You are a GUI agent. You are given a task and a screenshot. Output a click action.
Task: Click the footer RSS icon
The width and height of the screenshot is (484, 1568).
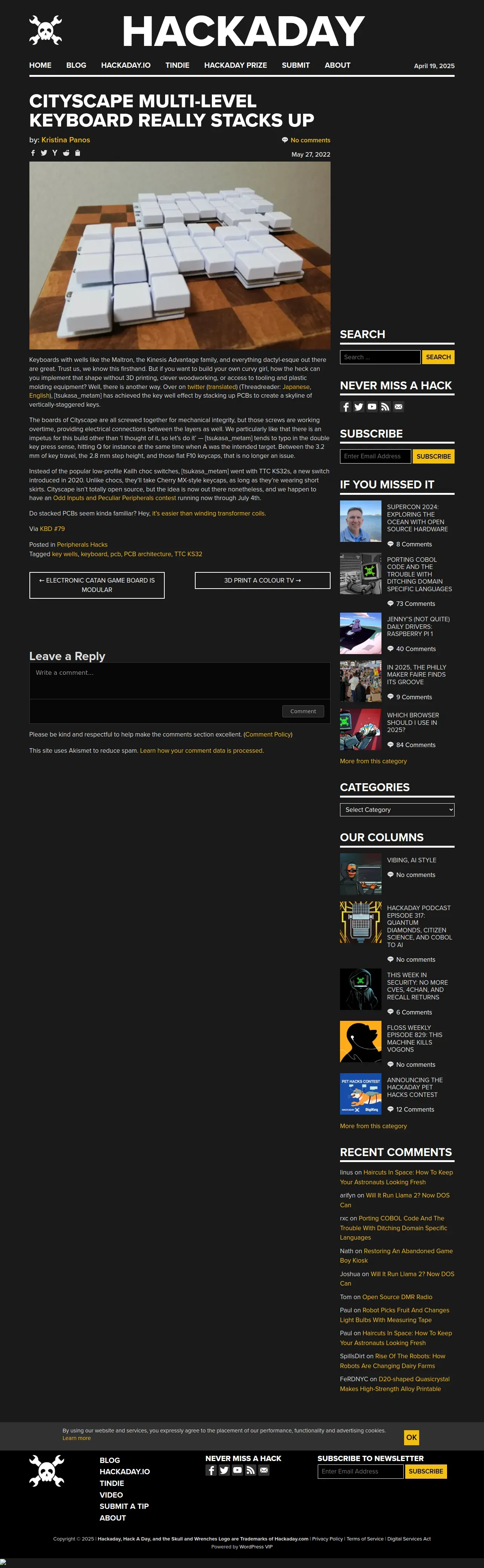(251, 1470)
